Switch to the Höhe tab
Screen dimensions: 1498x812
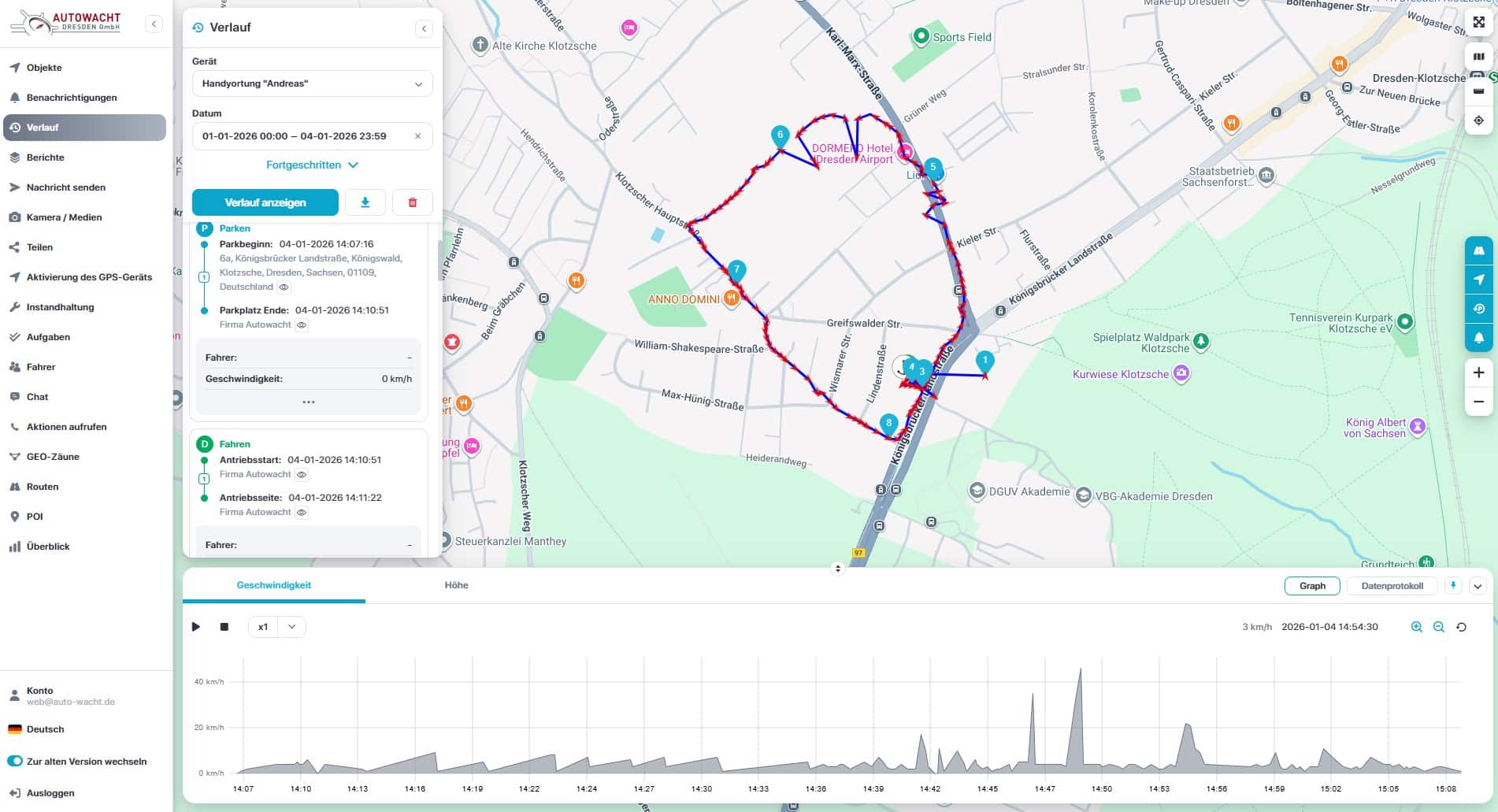click(456, 585)
